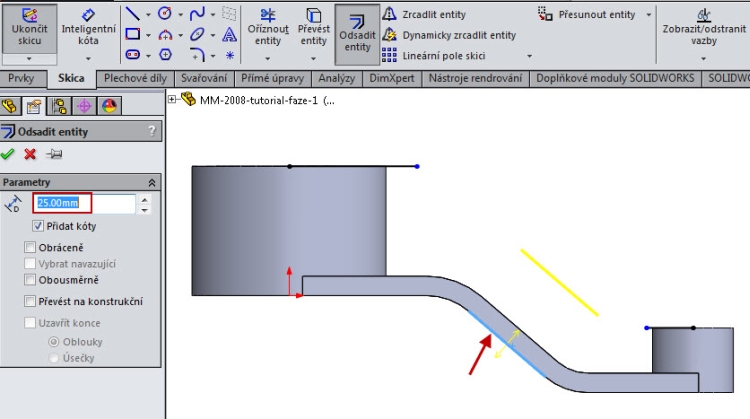Pick the Ellipse sketch tool
Image resolution: width=750 pixels, height=419 pixels.
coord(197,34)
